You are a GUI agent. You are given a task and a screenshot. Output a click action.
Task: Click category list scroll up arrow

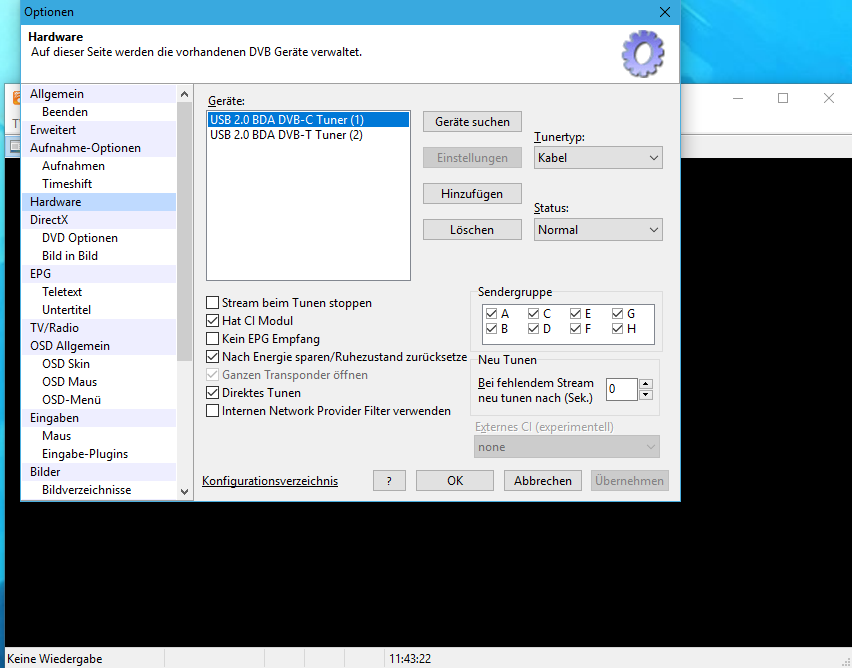[184, 94]
